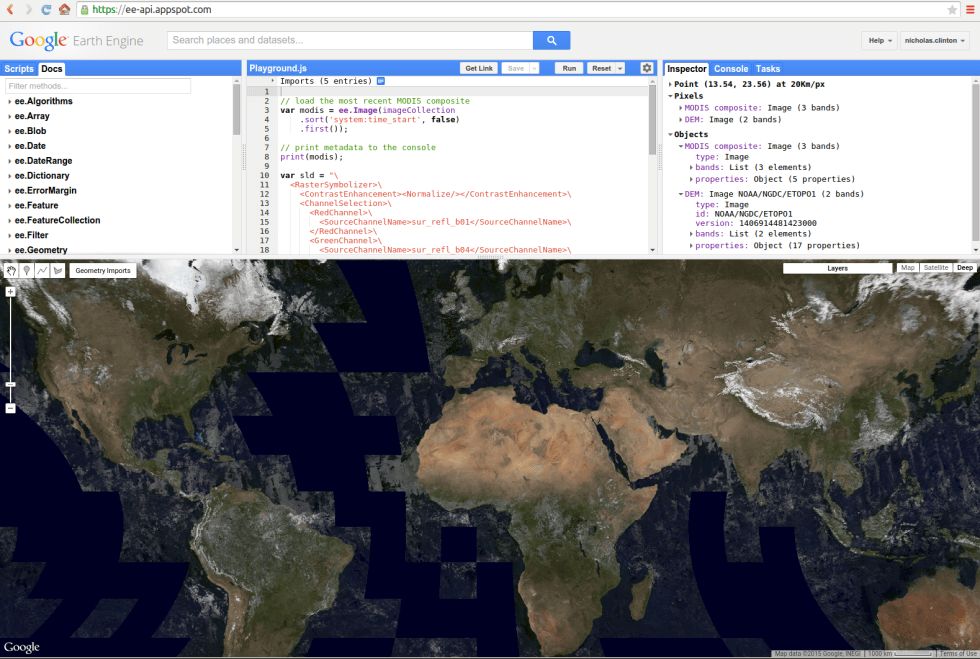The height and width of the screenshot is (659, 980).
Task: Select the line drawing tool
Action: 42,269
